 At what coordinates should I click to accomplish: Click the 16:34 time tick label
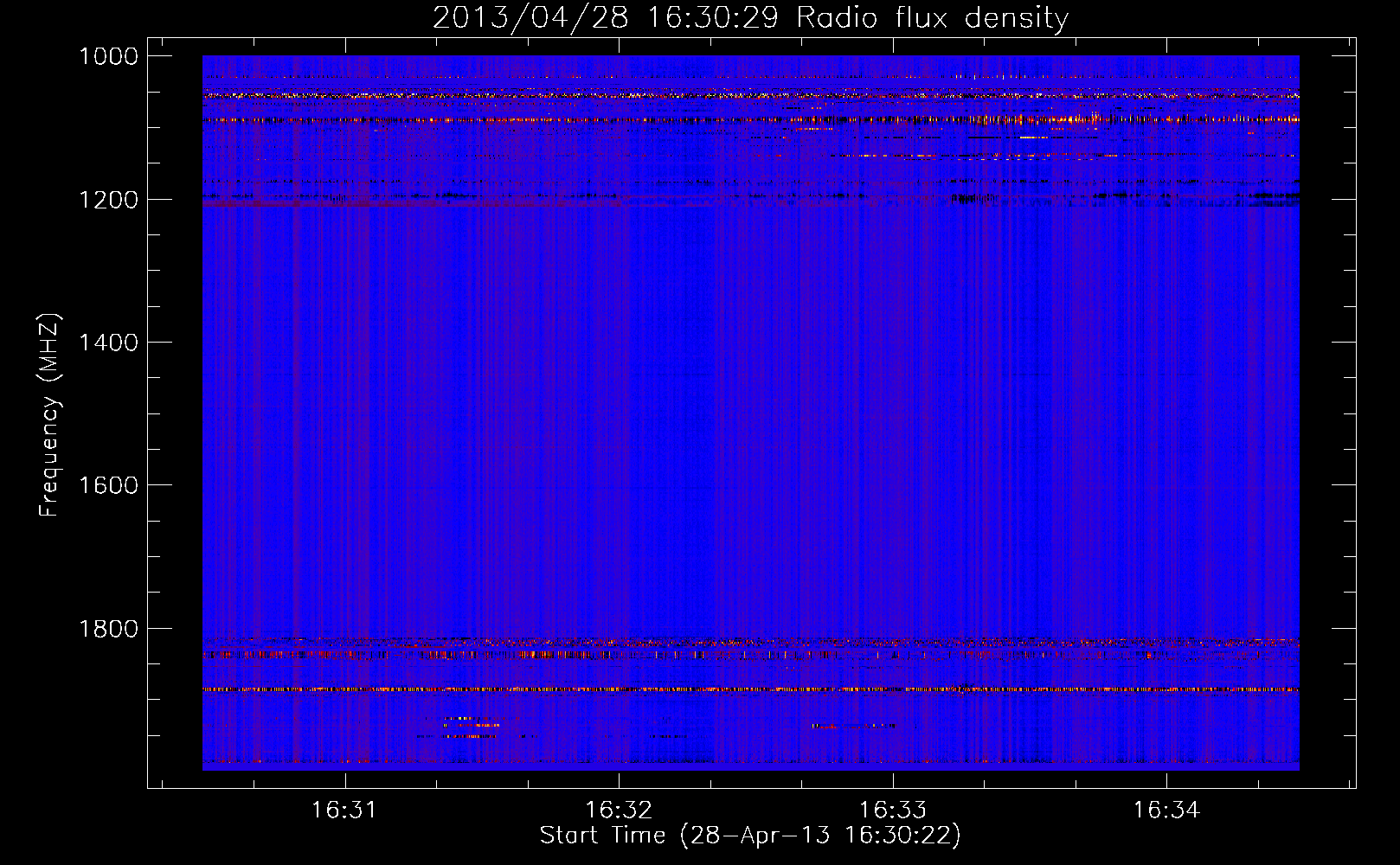(x=1166, y=810)
